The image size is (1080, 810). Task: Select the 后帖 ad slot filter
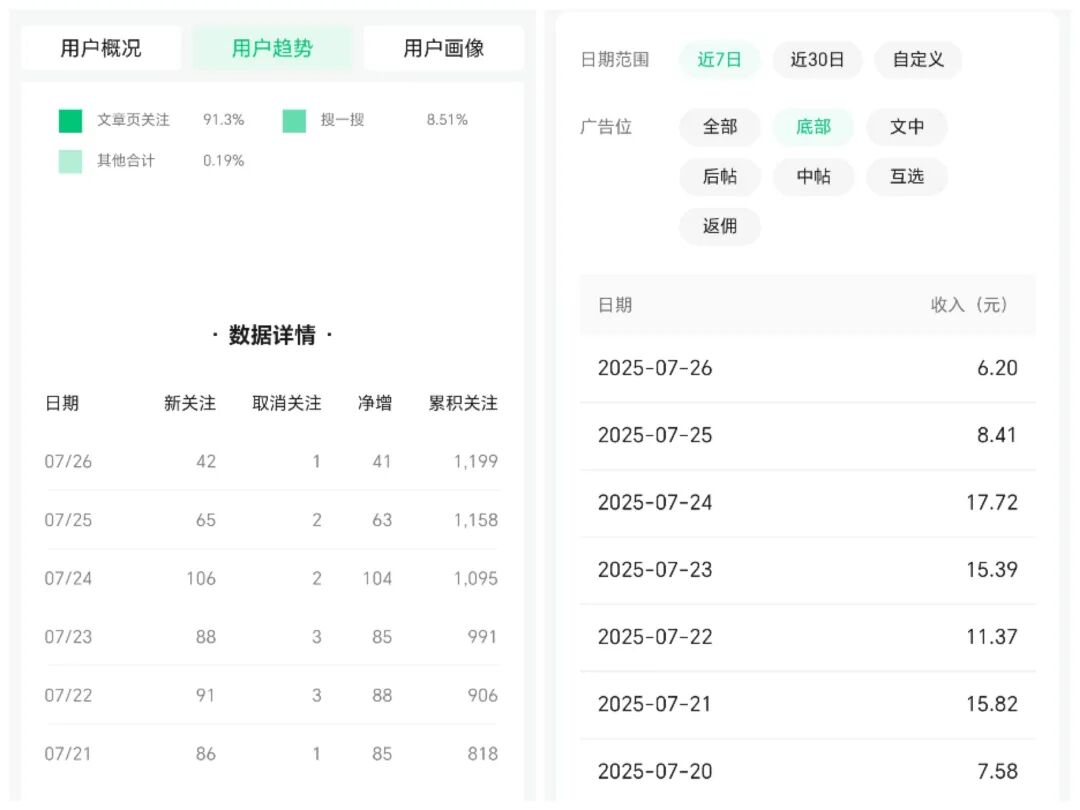[x=719, y=177]
